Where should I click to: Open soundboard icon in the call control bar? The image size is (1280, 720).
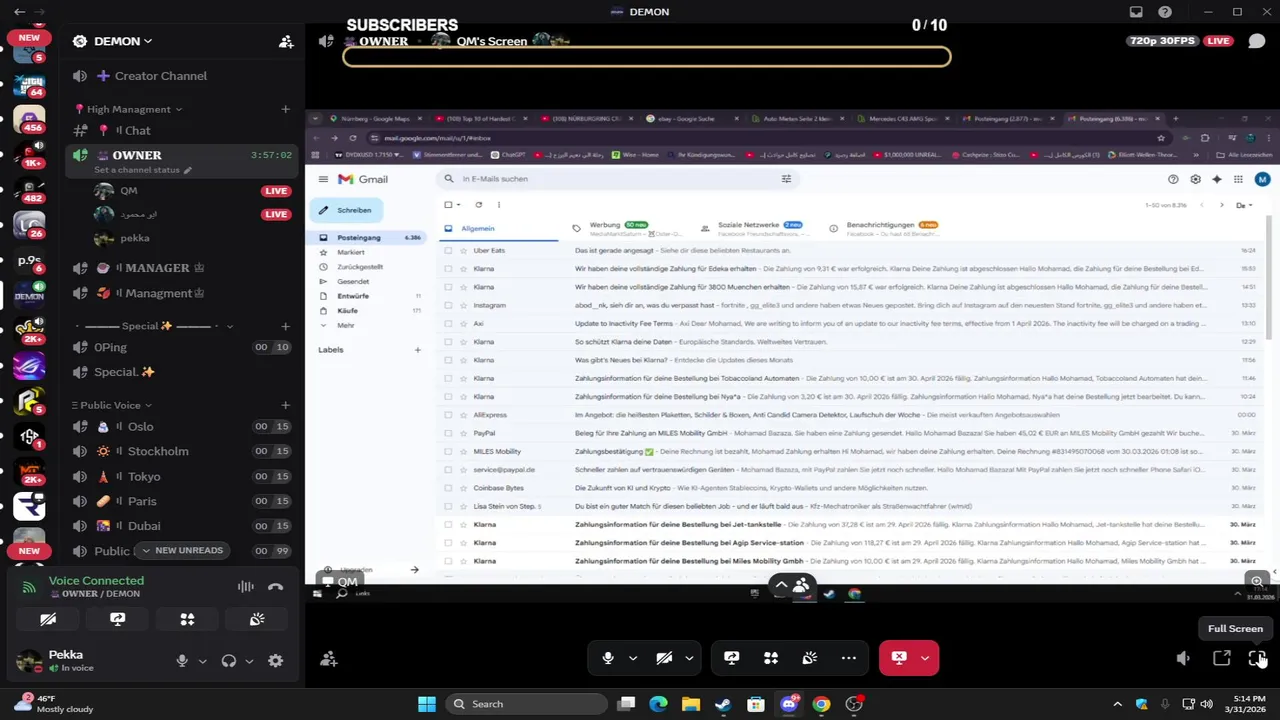click(810, 658)
